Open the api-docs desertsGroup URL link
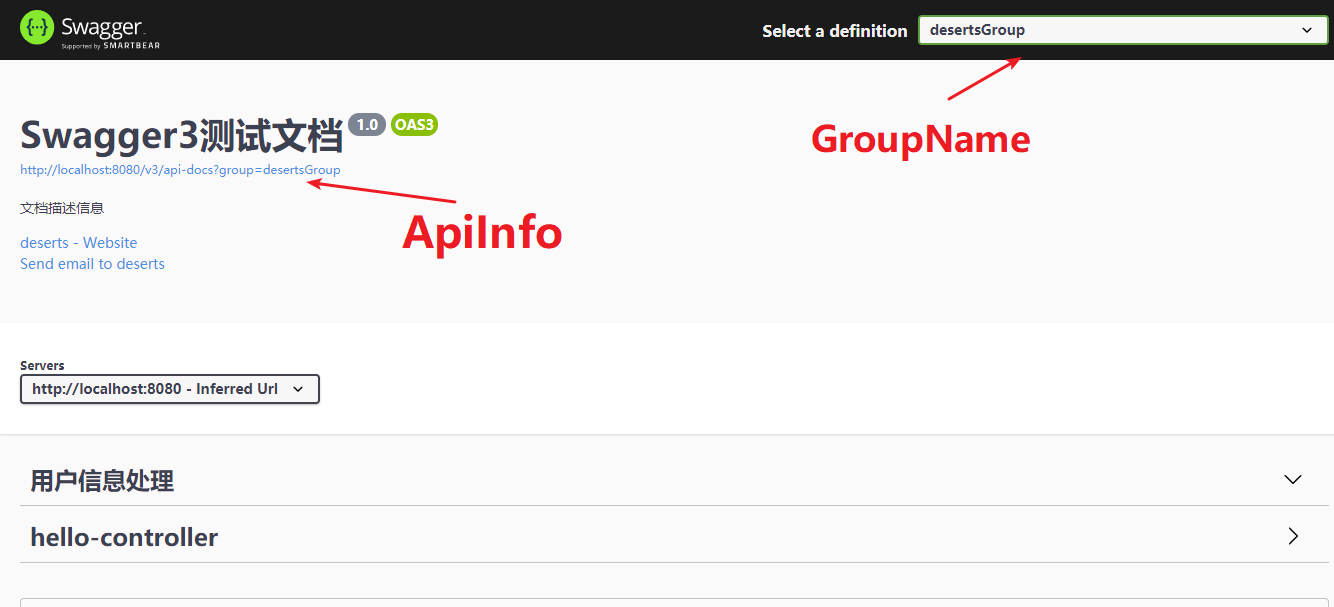 (180, 170)
